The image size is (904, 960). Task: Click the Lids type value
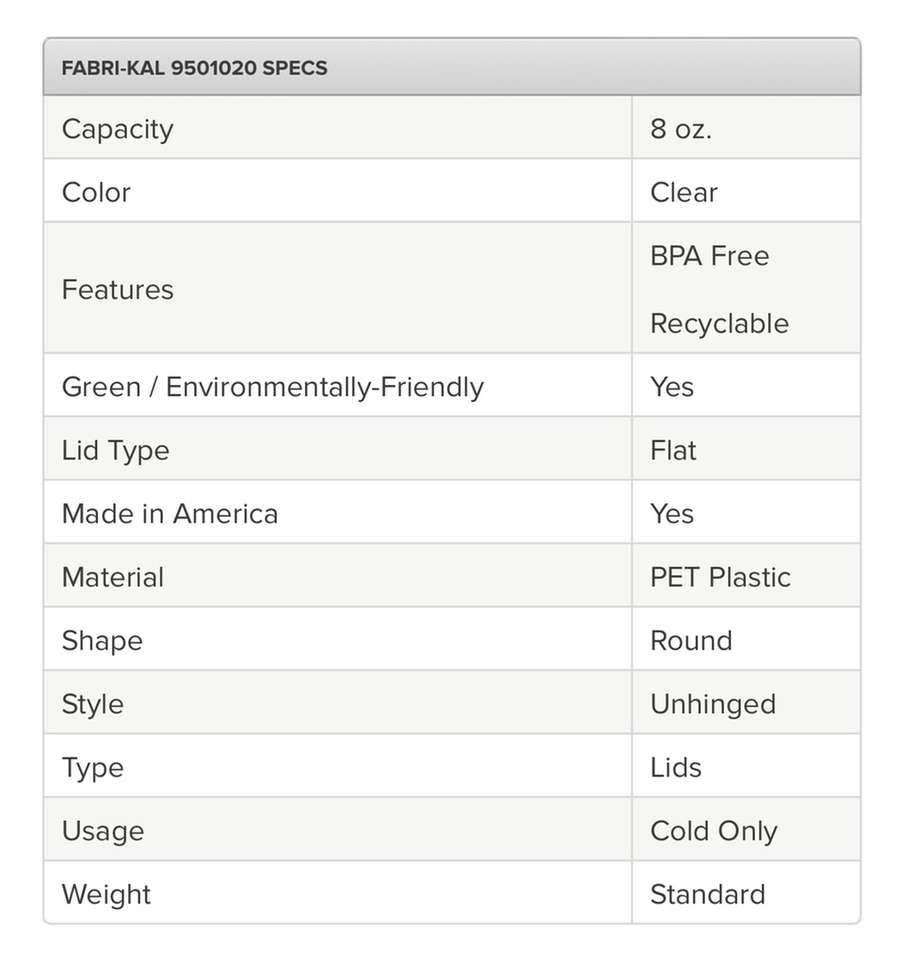tap(676, 767)
